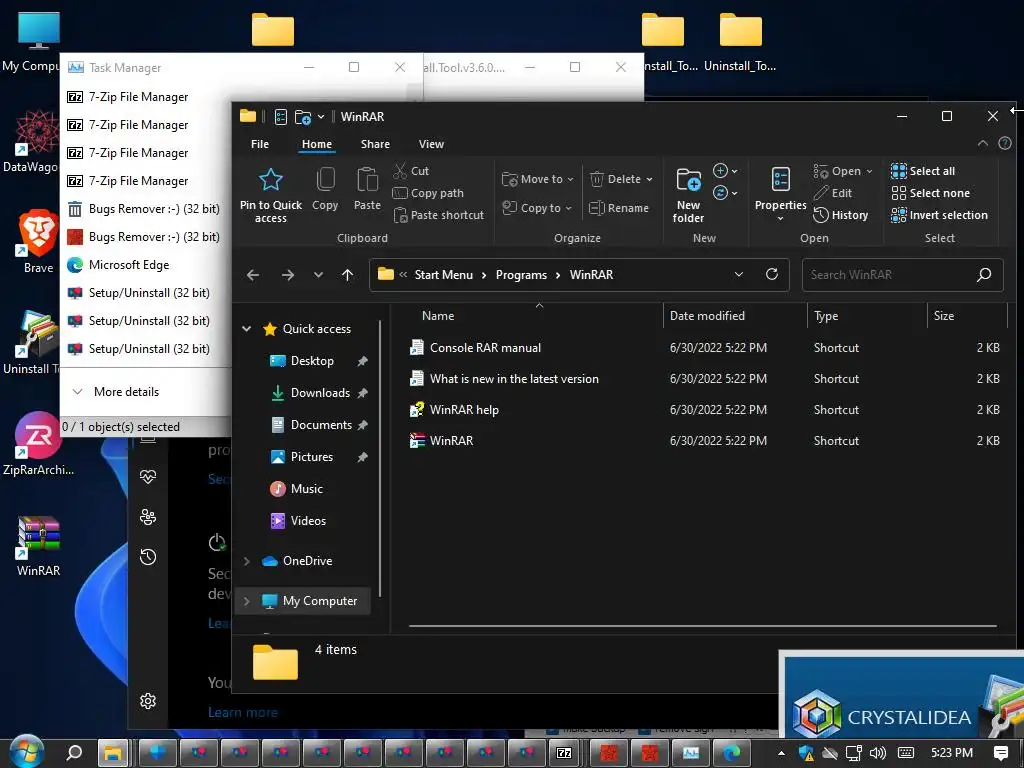Go up one folder level
Image resolution: width=1024 pixels, height=768 pixels.
347,275
